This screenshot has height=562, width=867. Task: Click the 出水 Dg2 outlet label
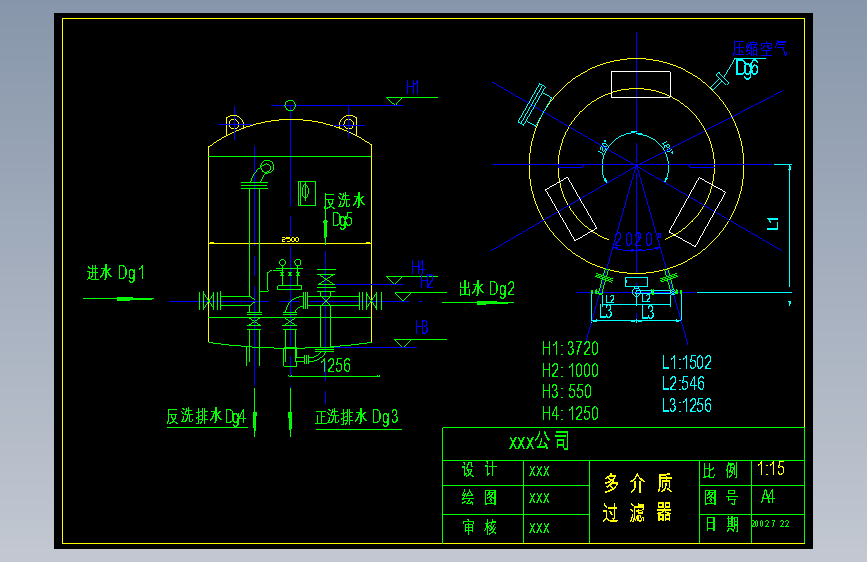[487, 289]
